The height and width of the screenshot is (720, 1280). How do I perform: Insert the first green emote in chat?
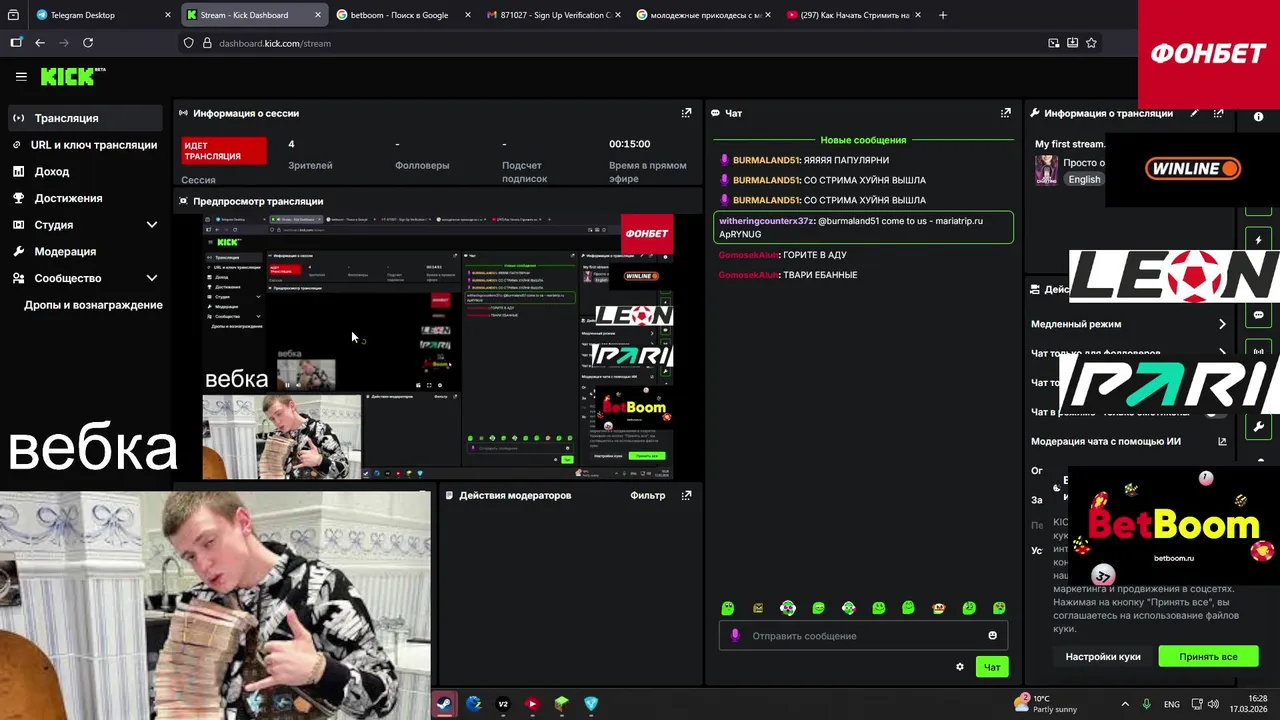coord(728,608)
